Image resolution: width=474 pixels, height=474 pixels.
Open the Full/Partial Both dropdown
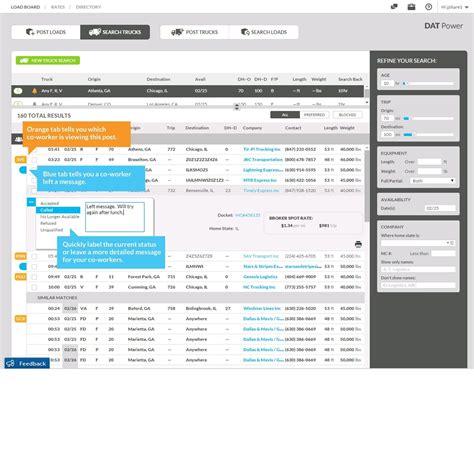[433, 181]
